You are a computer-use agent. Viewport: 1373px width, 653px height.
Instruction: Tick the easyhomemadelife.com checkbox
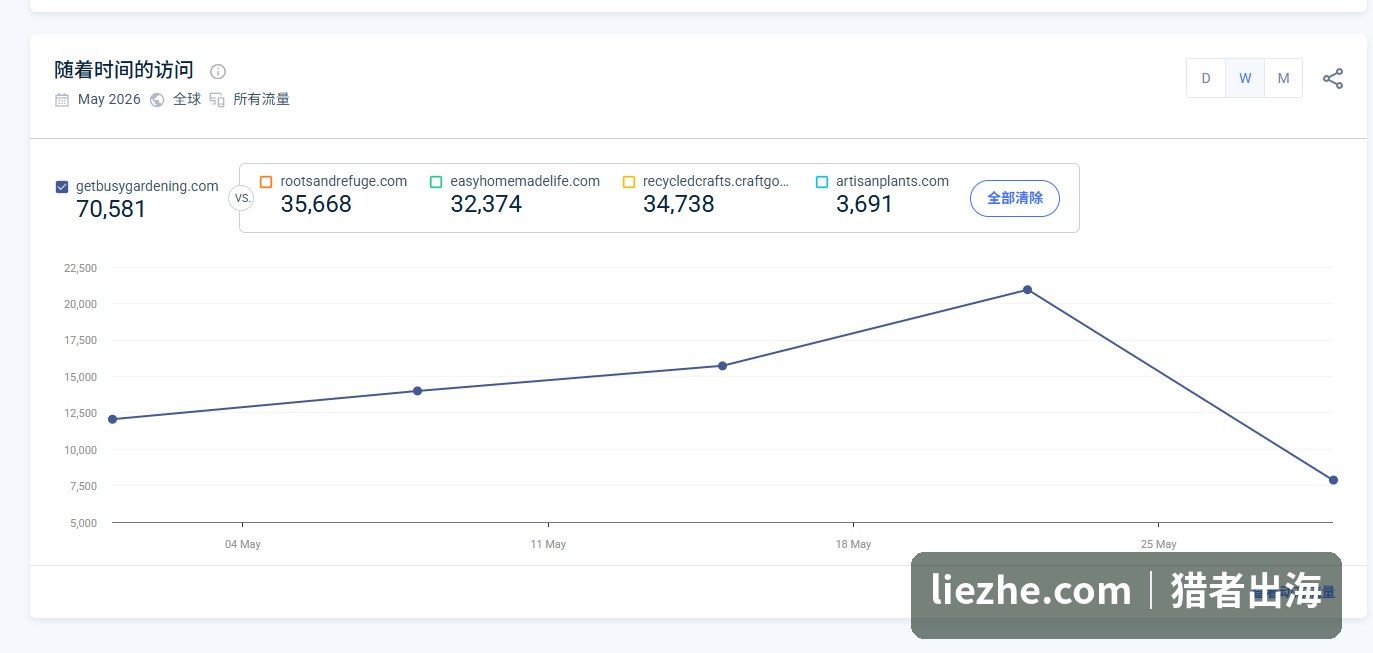436,182
